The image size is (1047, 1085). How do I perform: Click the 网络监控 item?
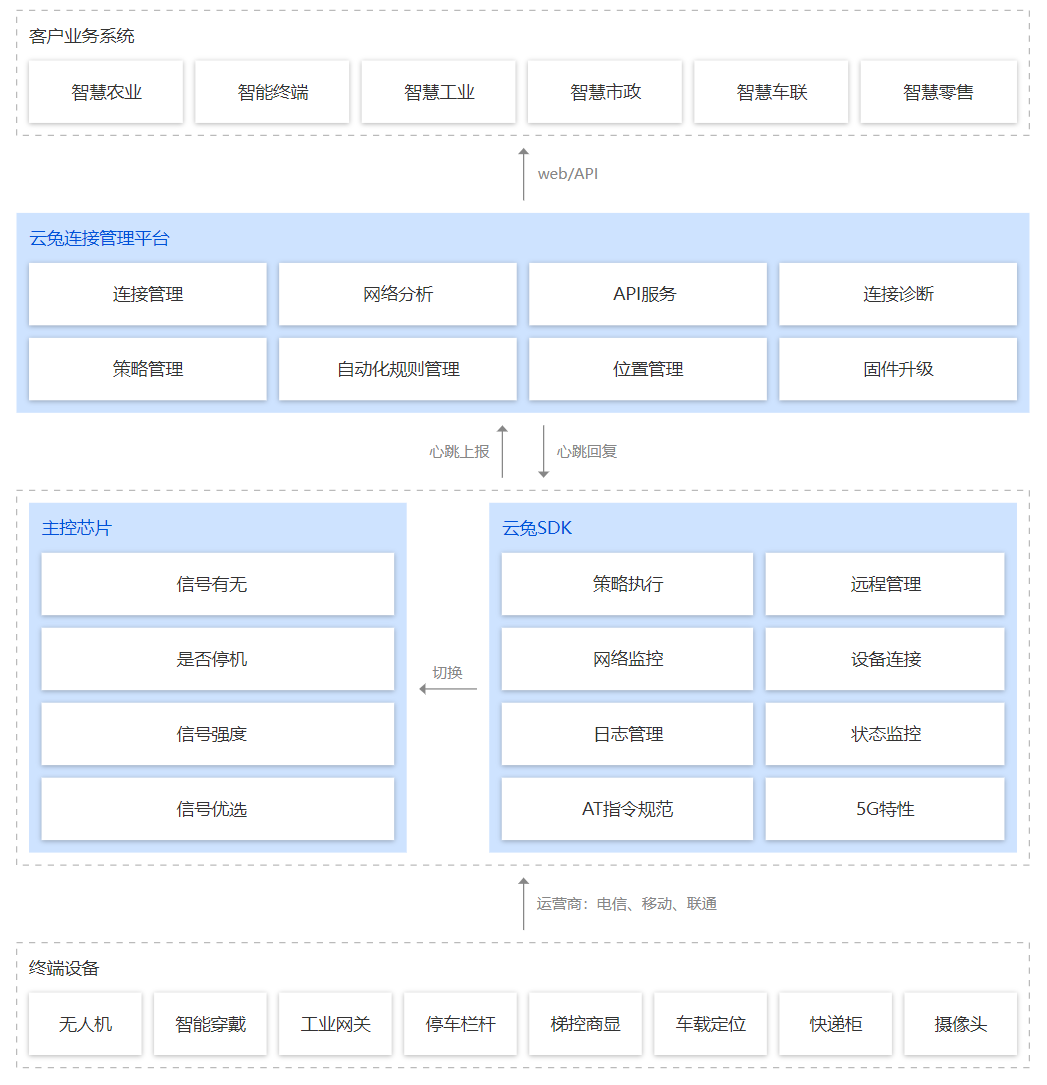627,659
